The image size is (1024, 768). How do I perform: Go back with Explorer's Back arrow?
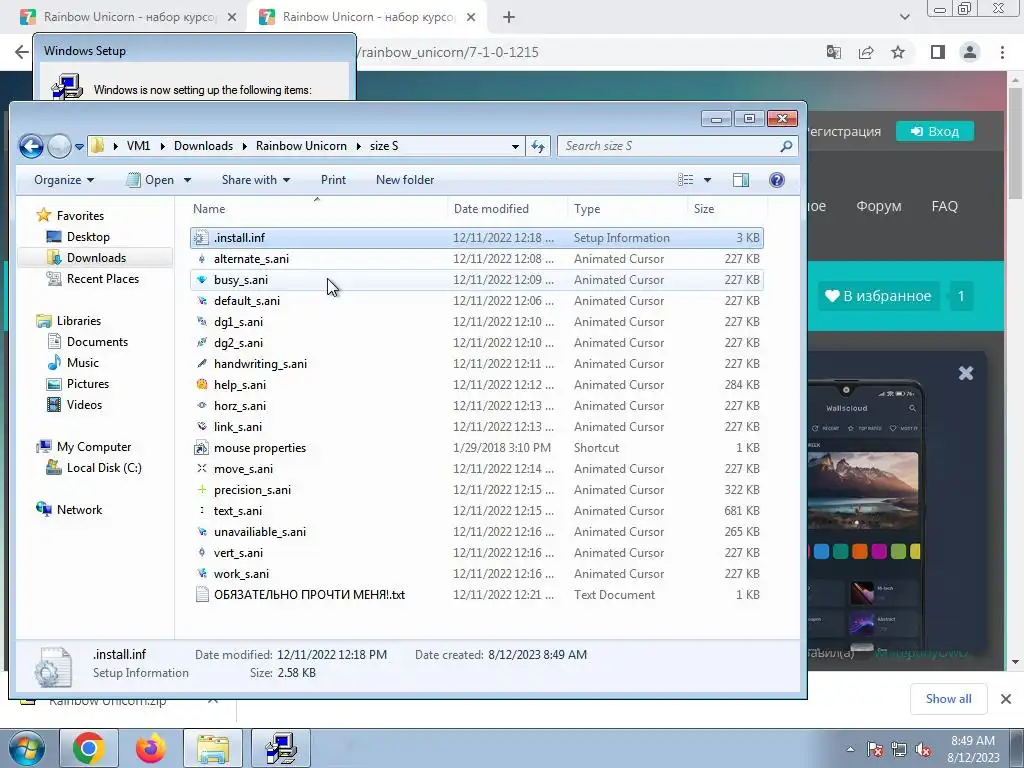(31, 146)
